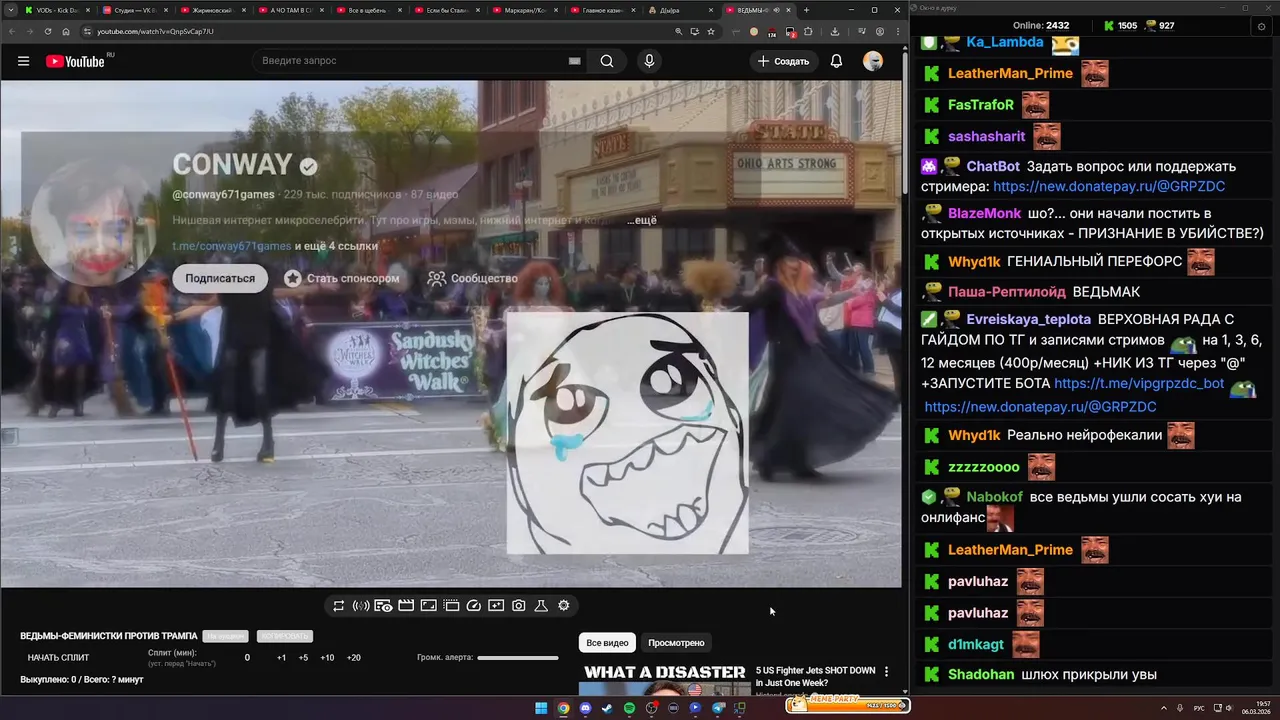
Task: Click the BlazeMonk chat username
Action: (984, 214)
